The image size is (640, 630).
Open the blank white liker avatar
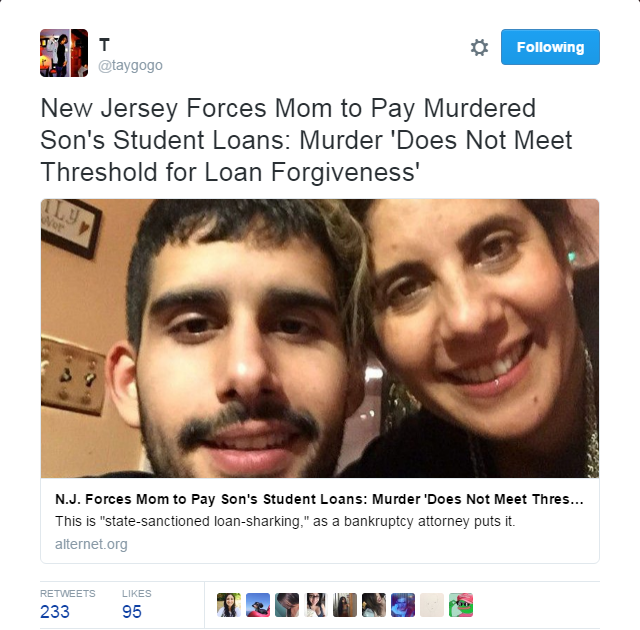point(432,605)
